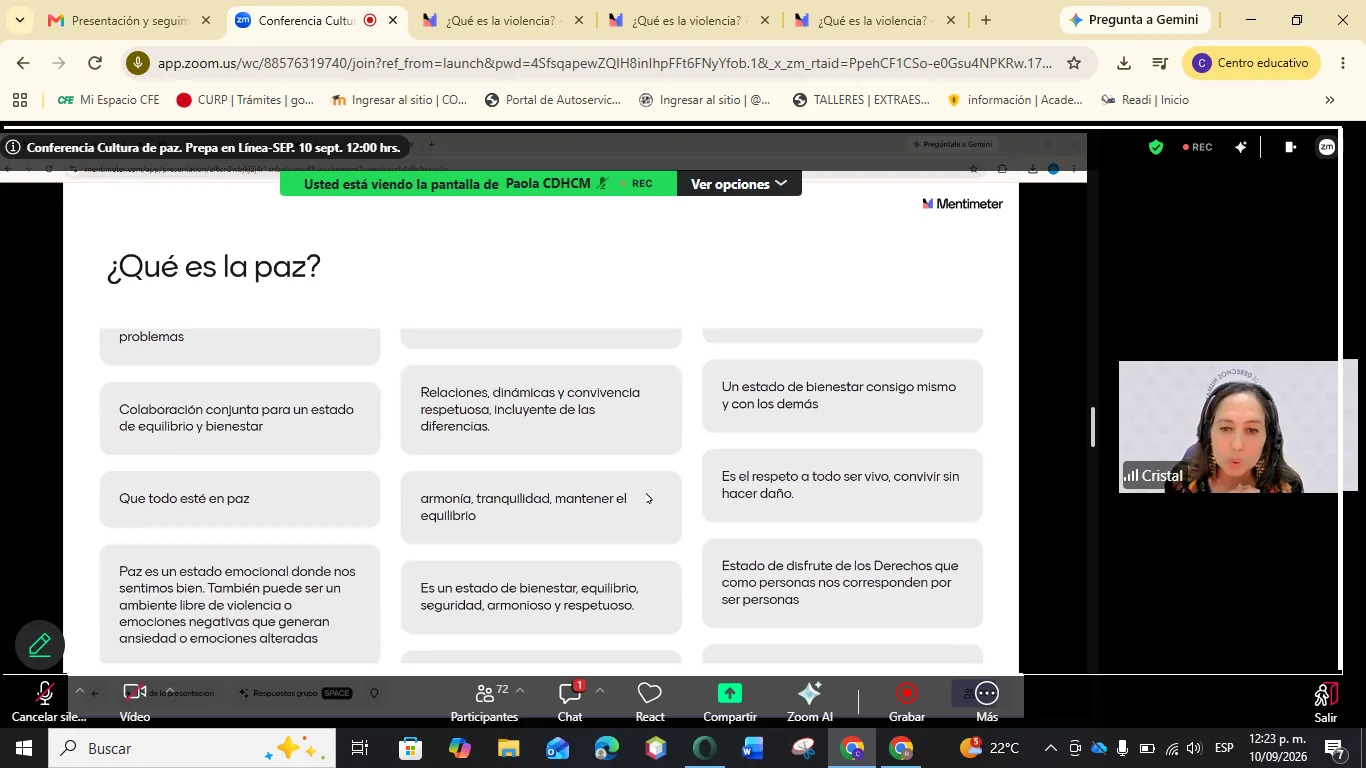This screenshot has width=1366, height=768.
Task: Expand the participants options chevron
Action: click(x=520, y=691)
